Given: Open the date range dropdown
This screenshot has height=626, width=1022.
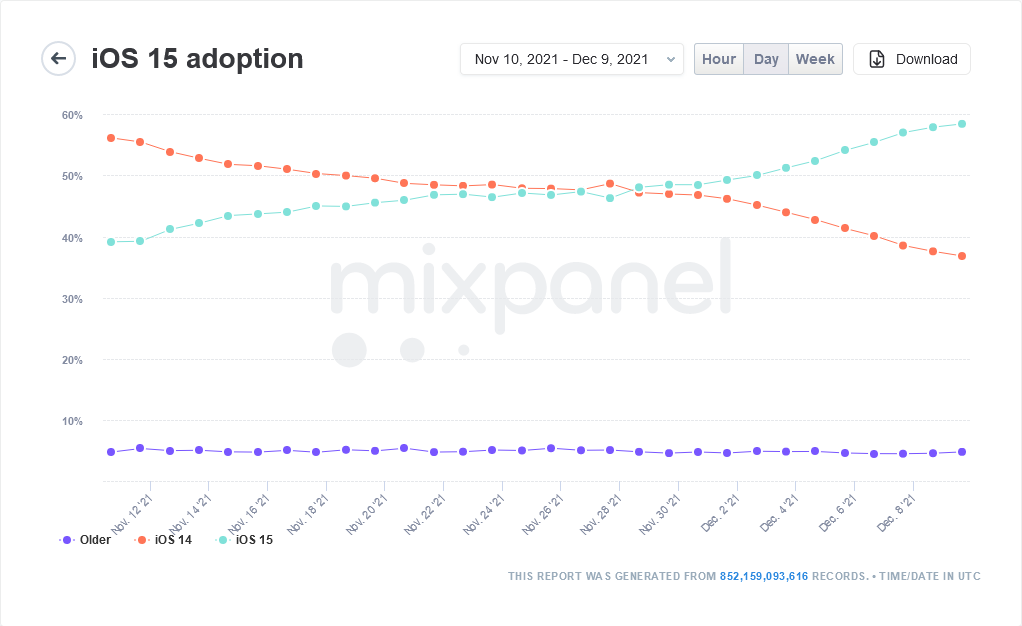Looking at the screenshot, I should coord(572,59).
